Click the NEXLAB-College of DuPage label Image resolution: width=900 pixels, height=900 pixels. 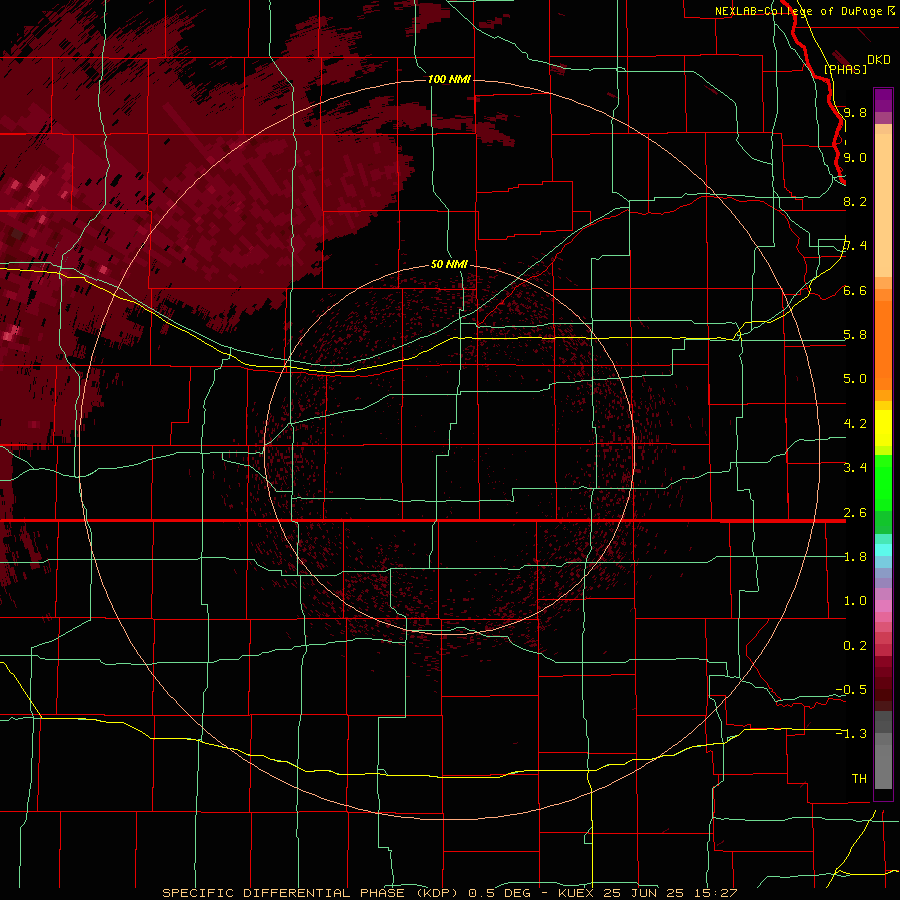click(x=804, y=11)
